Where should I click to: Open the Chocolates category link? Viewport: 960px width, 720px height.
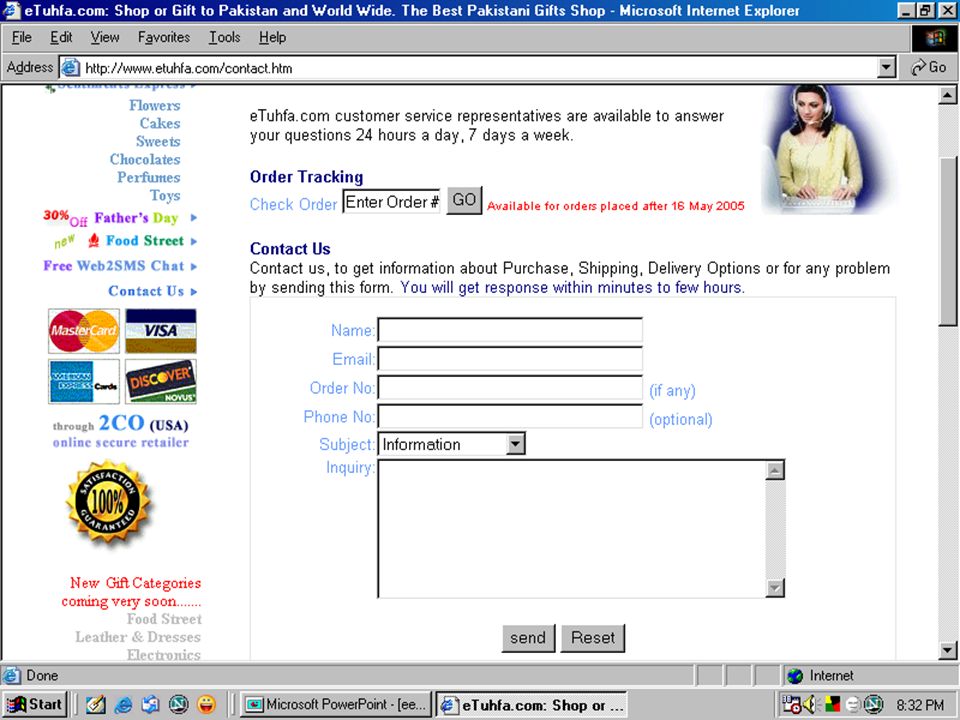pos(145,159)
